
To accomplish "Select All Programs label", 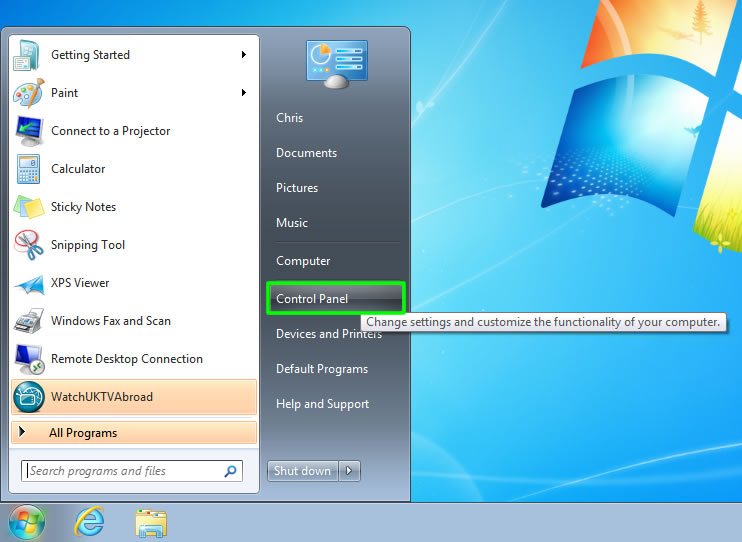I will (83, 433).
